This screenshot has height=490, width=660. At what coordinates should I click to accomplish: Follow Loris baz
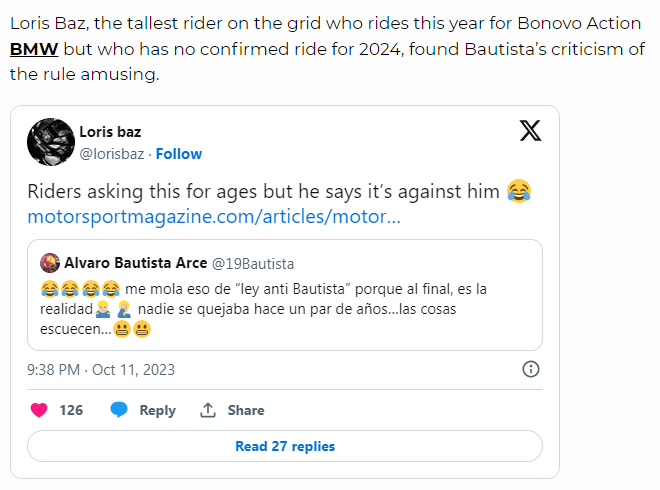tap(179, 154)
